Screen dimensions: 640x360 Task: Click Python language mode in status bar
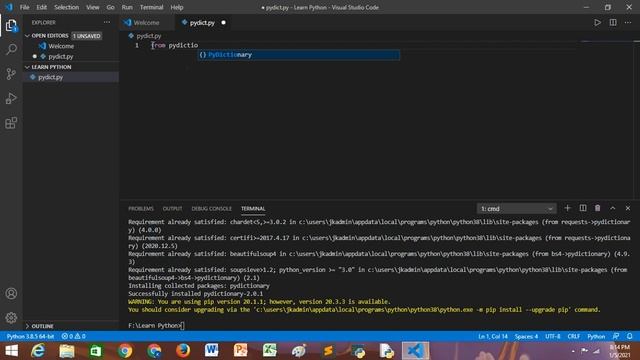pyautogui.click(x=596, y=336)
